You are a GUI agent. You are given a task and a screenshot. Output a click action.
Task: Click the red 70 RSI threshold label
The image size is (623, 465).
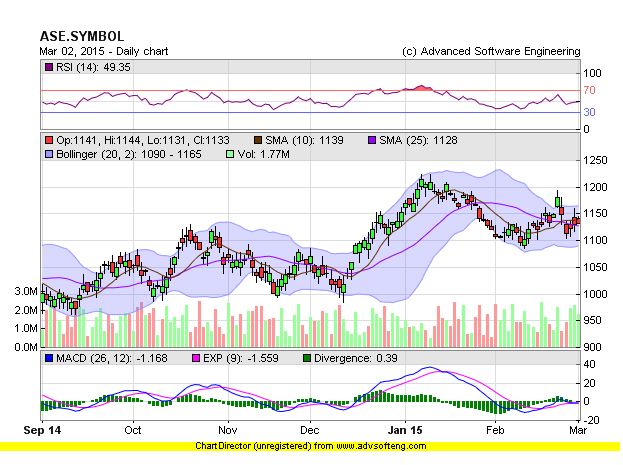(x=590, y=91)
